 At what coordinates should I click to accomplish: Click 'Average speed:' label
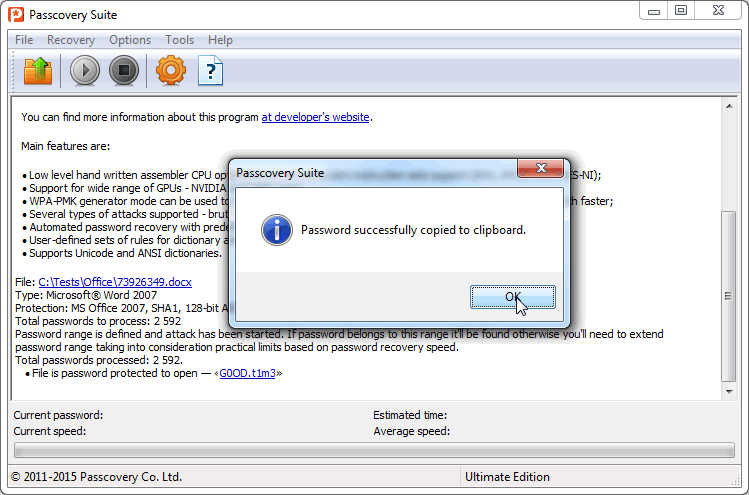tap(412, 431)
